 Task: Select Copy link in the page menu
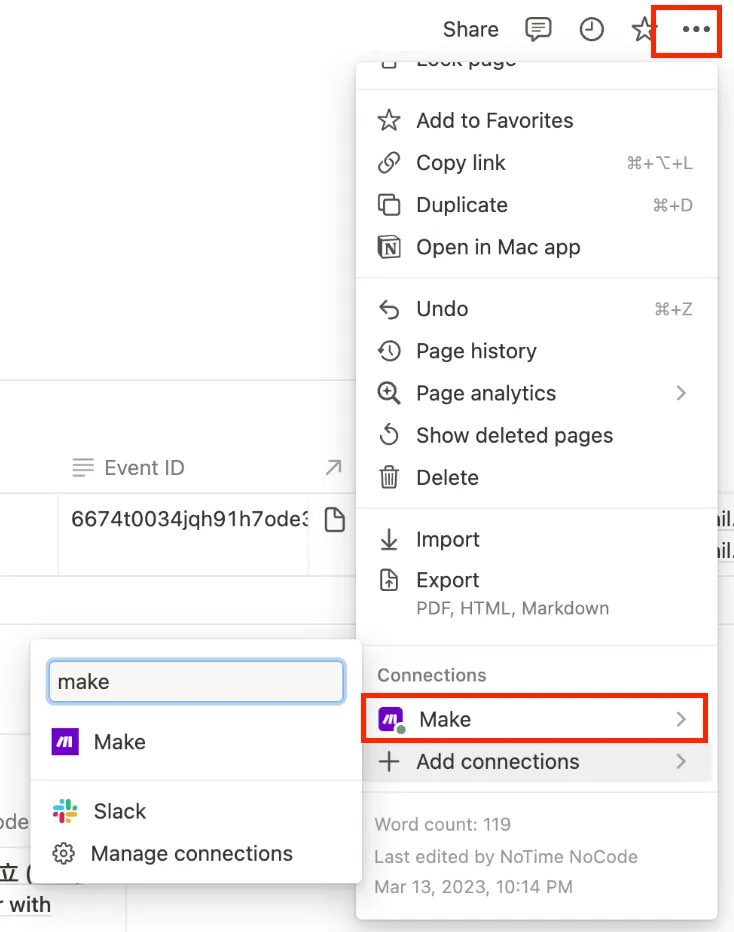click(461, 163)
